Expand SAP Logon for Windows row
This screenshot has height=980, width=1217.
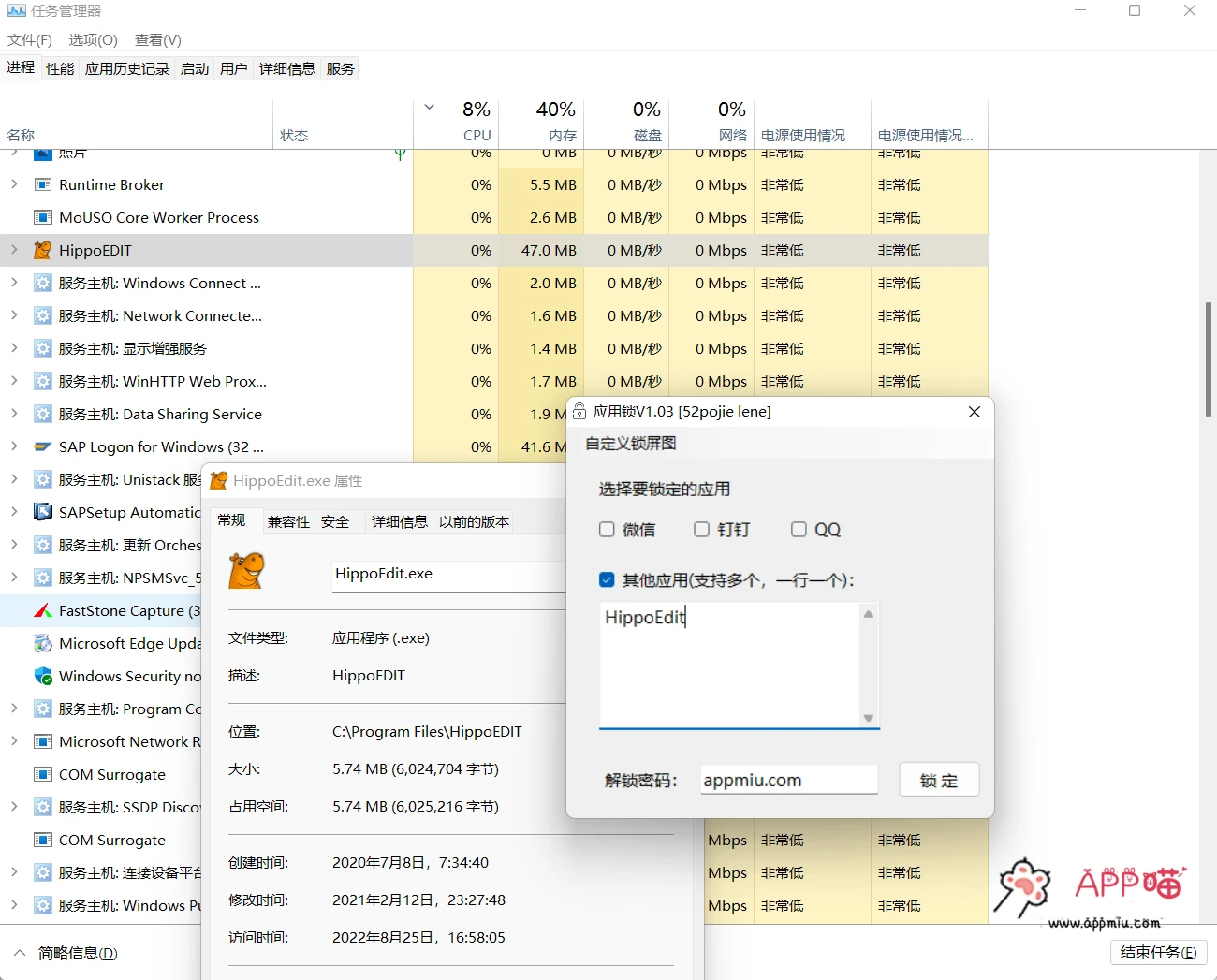(14, 446)
